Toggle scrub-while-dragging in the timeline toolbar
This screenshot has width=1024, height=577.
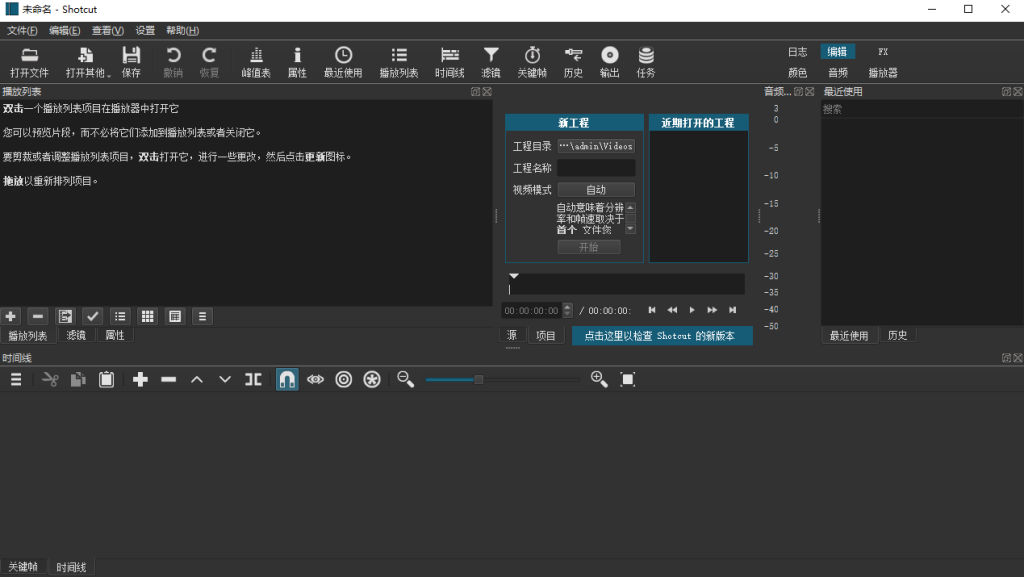(x=315, y=379)
